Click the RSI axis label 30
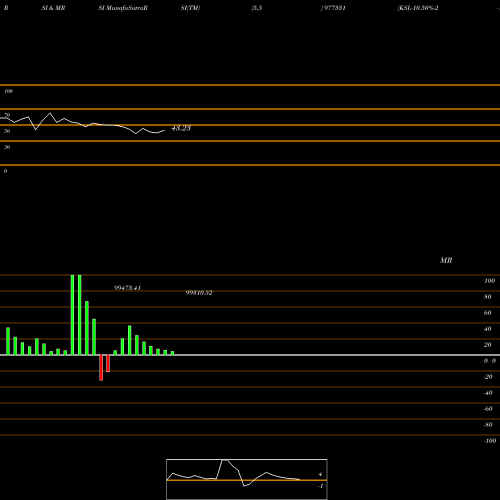500x500 pixels. (x=7, y=147)
